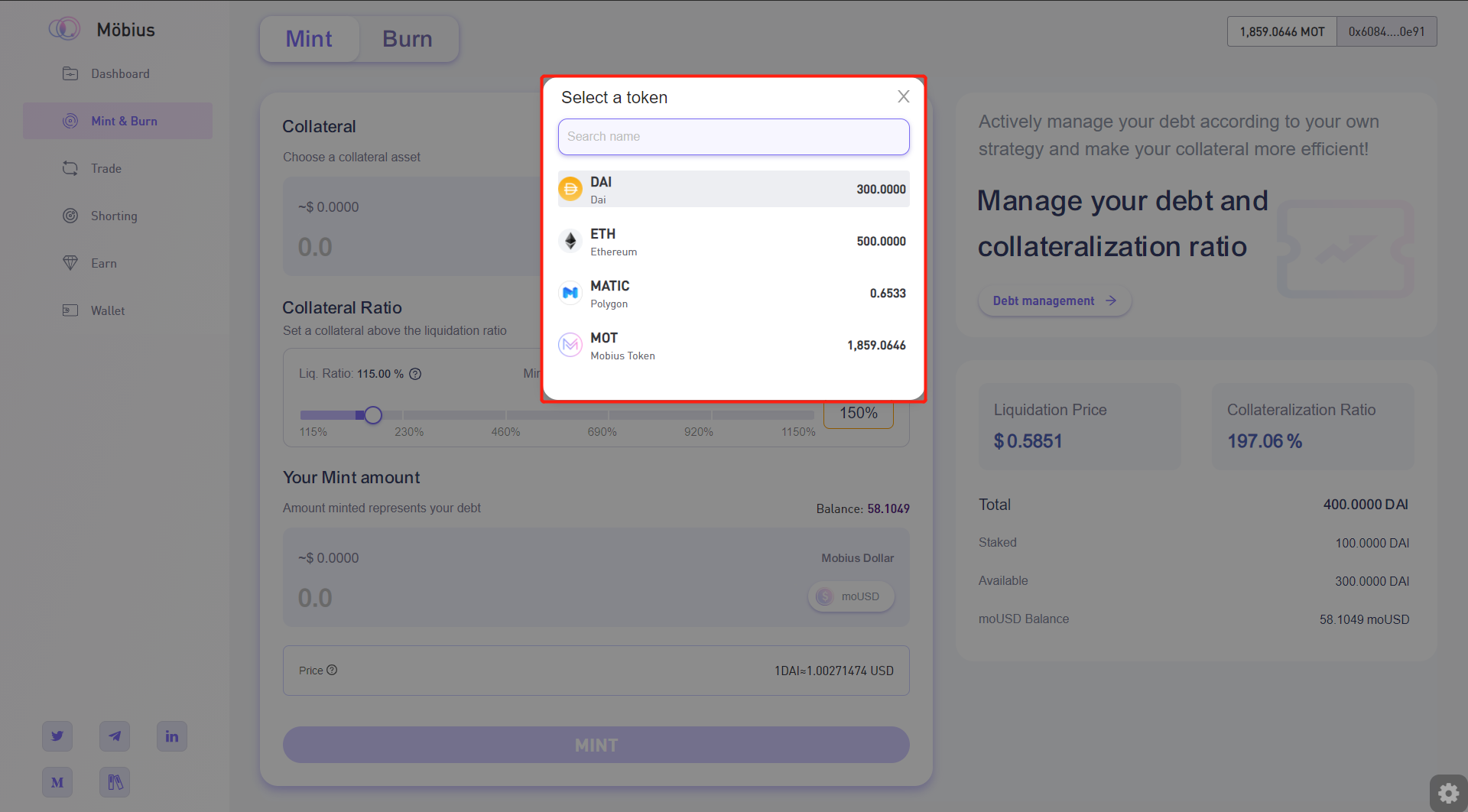Click the collateral ratio slider handle
Viewport: 1468px width, 812px height.
(x=373, y=415)
